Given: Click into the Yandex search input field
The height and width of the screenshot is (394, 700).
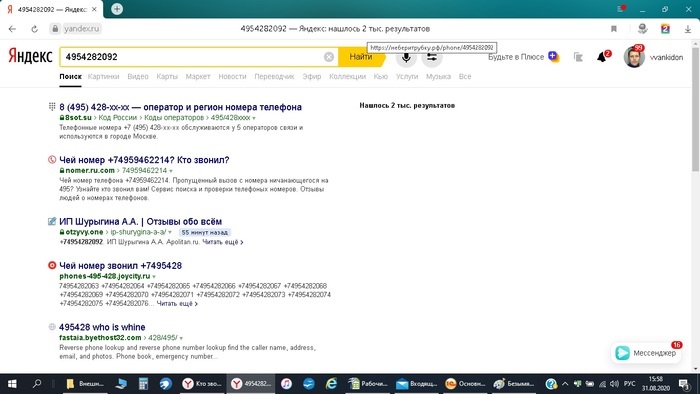Looking at the screenshot, I should point(192,57).
